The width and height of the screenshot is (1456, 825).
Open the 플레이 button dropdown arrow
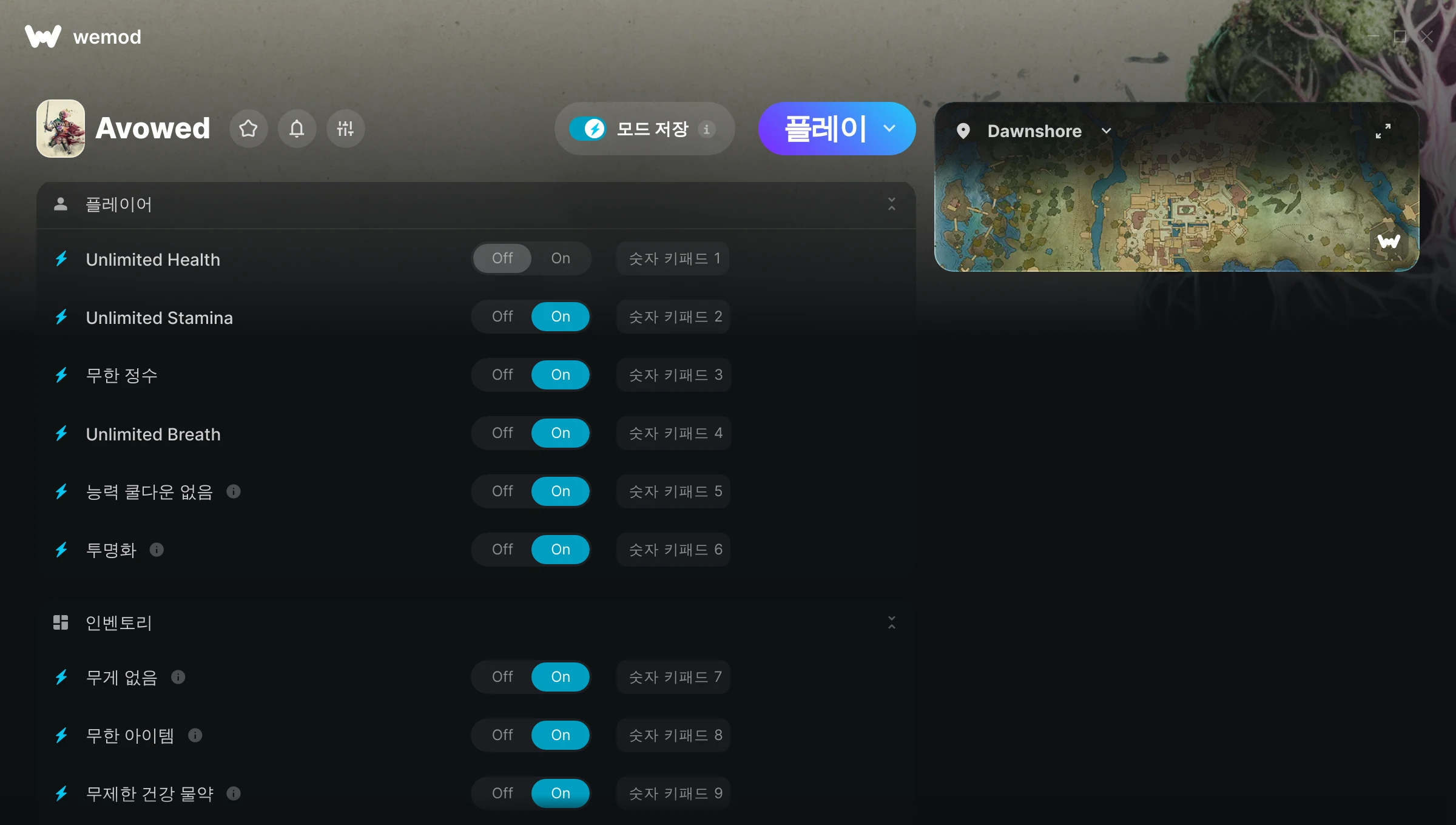coord(889,129)
